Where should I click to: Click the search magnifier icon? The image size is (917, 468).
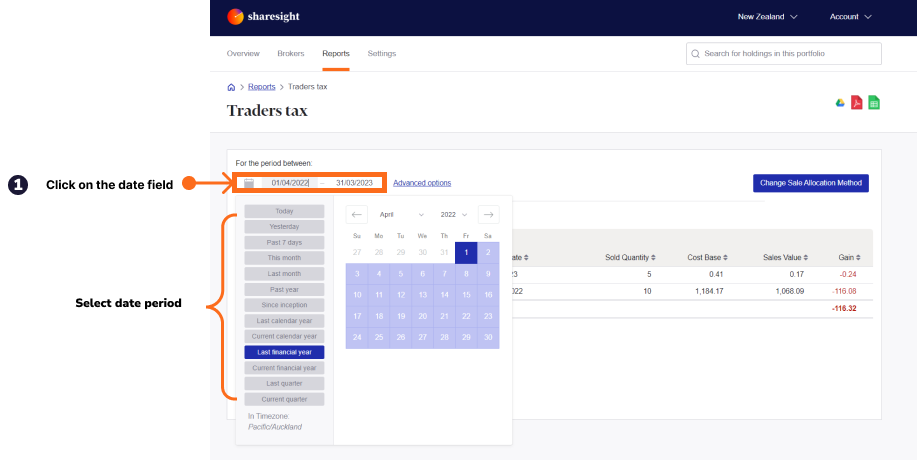coord(695,54)
